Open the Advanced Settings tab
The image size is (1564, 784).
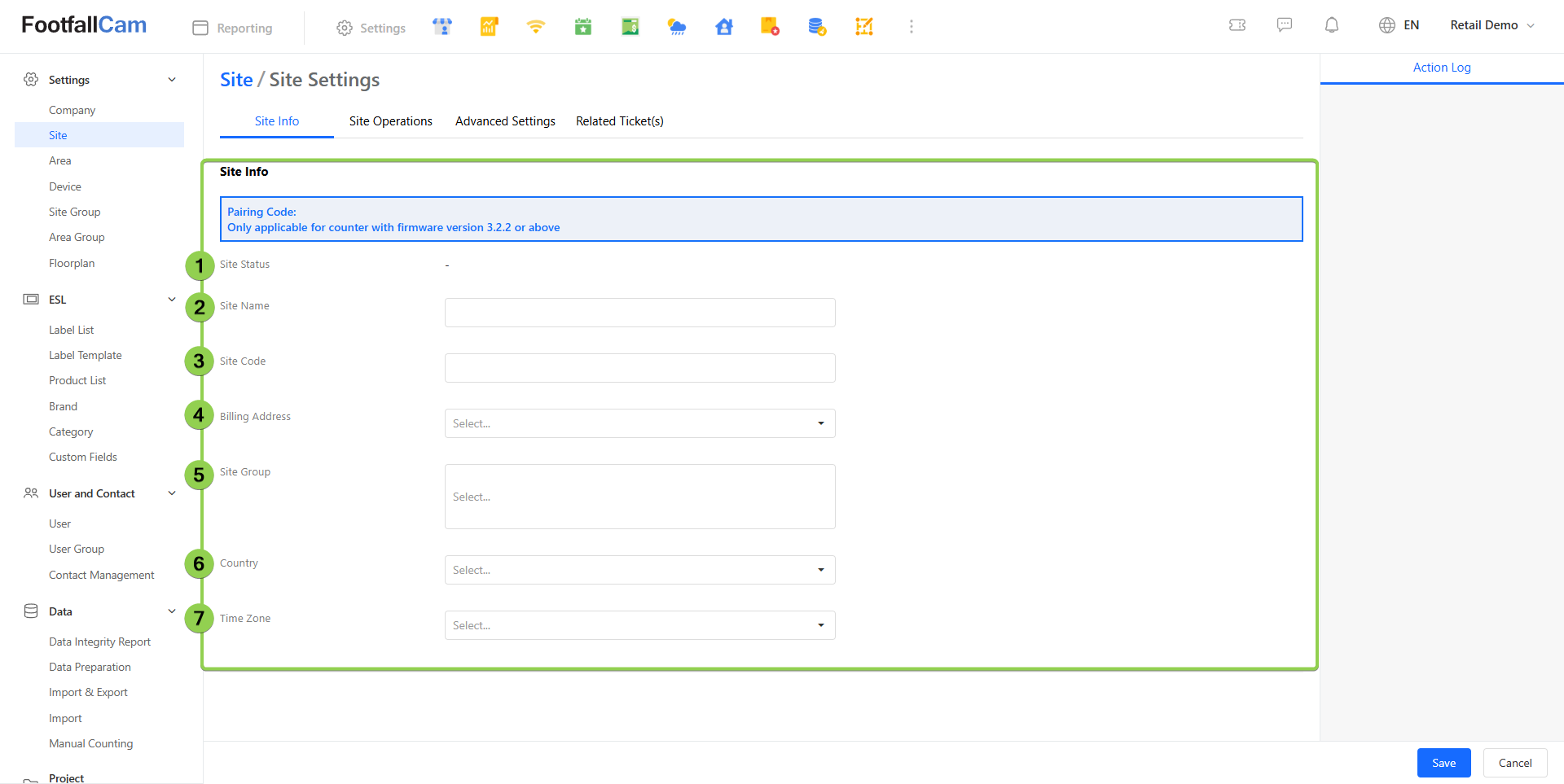[505, 121]
